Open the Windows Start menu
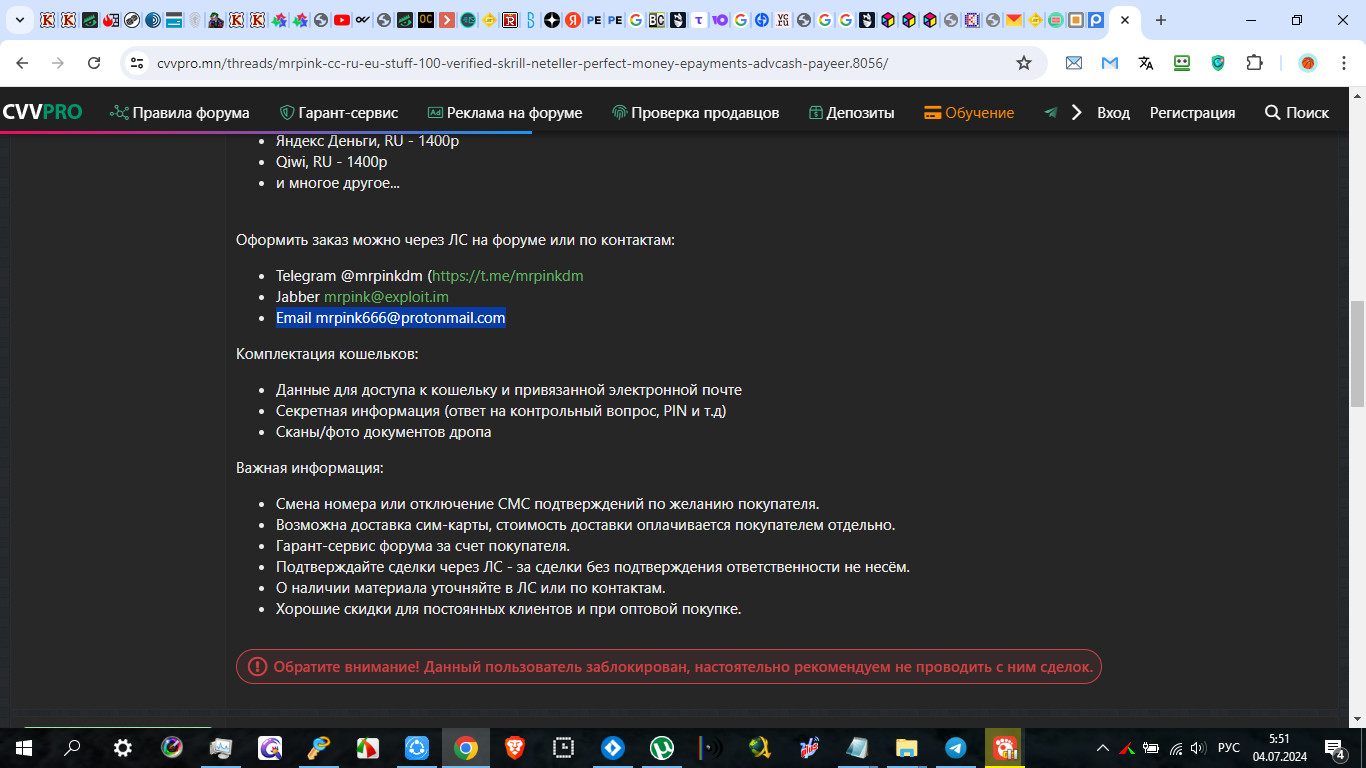 point(23,748)
